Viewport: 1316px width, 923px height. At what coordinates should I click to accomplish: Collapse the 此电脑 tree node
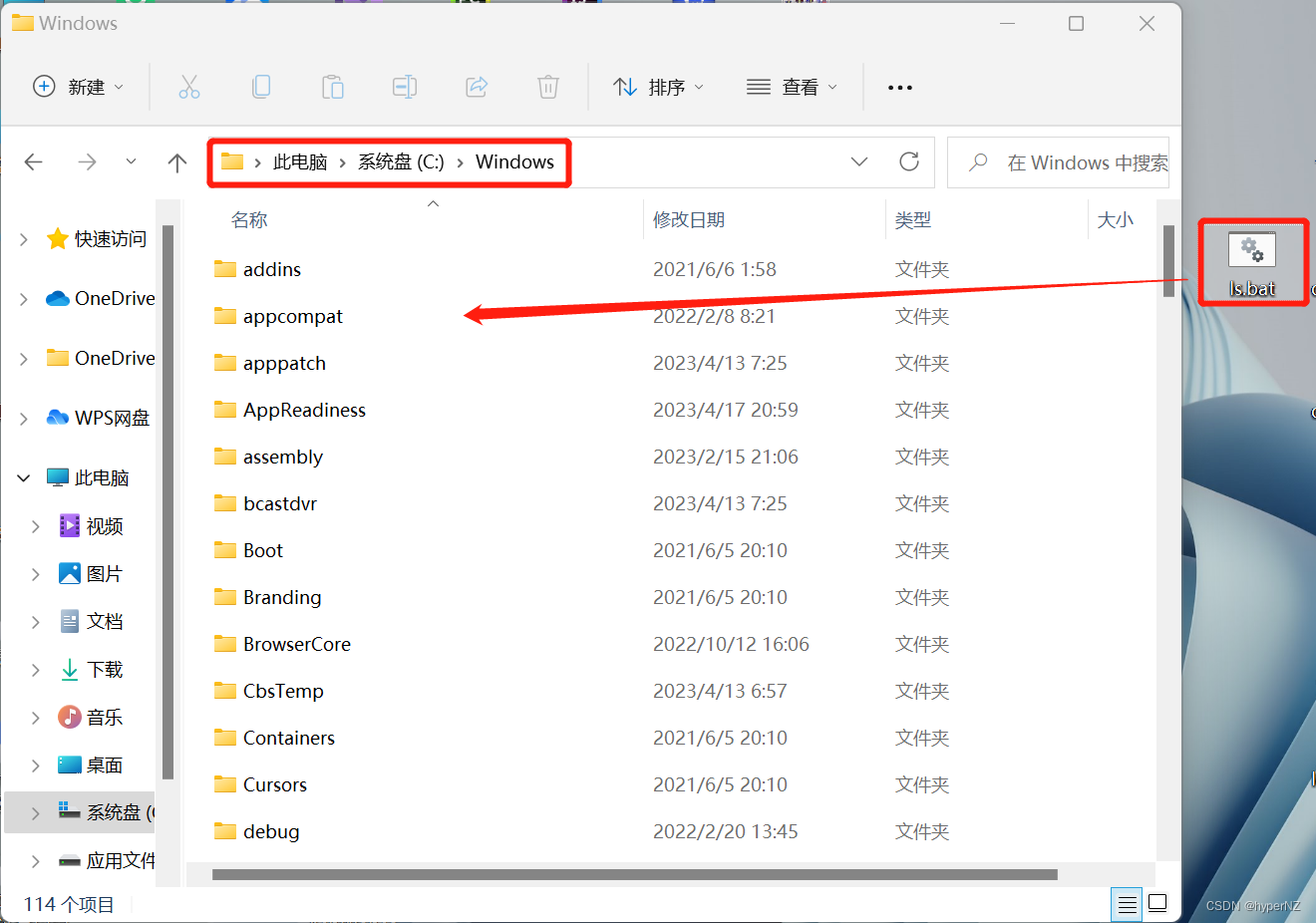24,478
